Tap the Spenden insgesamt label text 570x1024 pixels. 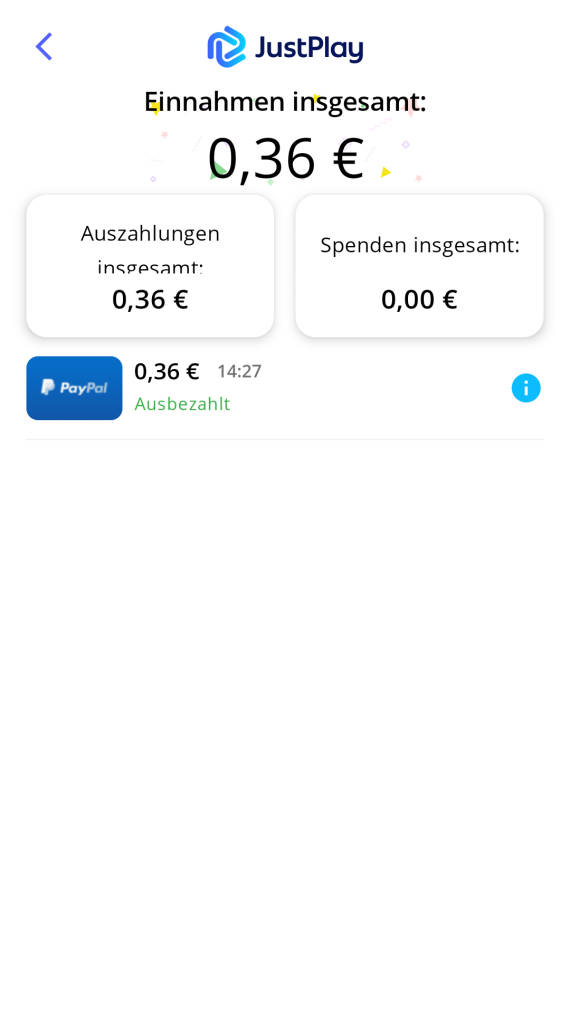[x=420, y=246]
